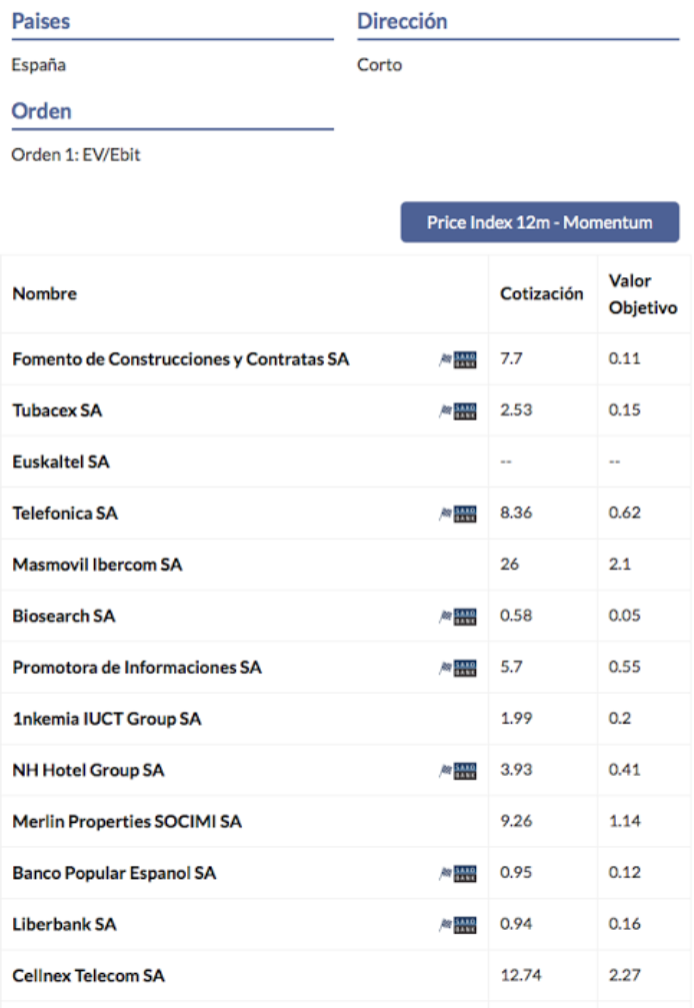Viewport: 694px width, 1008px height.
Task: Select Merlin Properties SOCIMI SA
Action: coord(127,822)
